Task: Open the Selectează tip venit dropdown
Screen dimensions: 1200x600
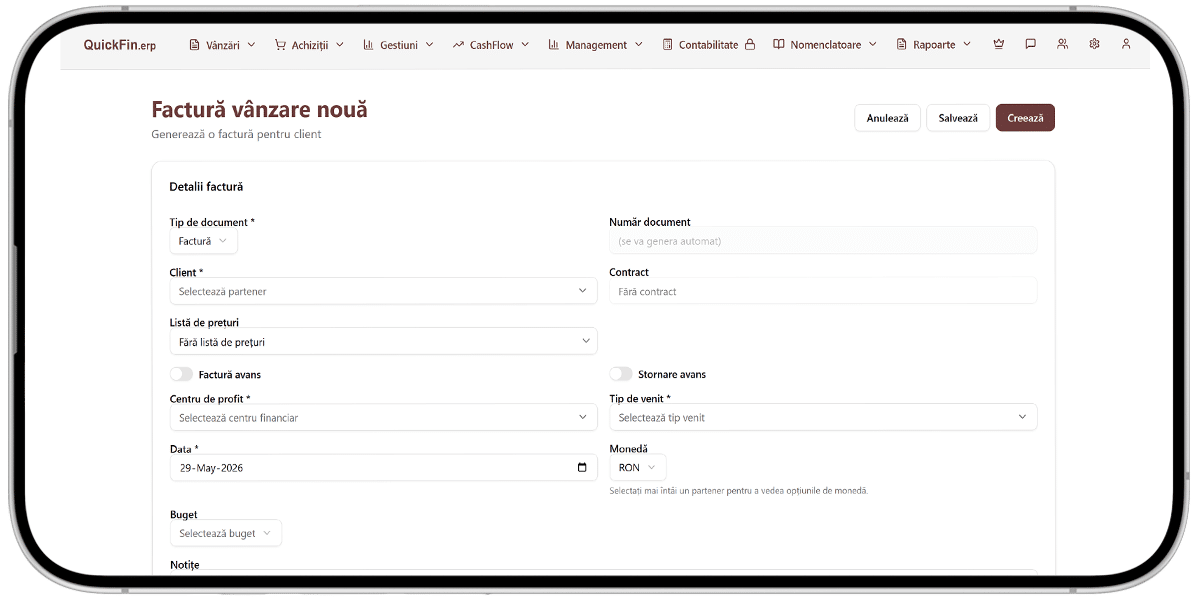Action: (823, 417)
